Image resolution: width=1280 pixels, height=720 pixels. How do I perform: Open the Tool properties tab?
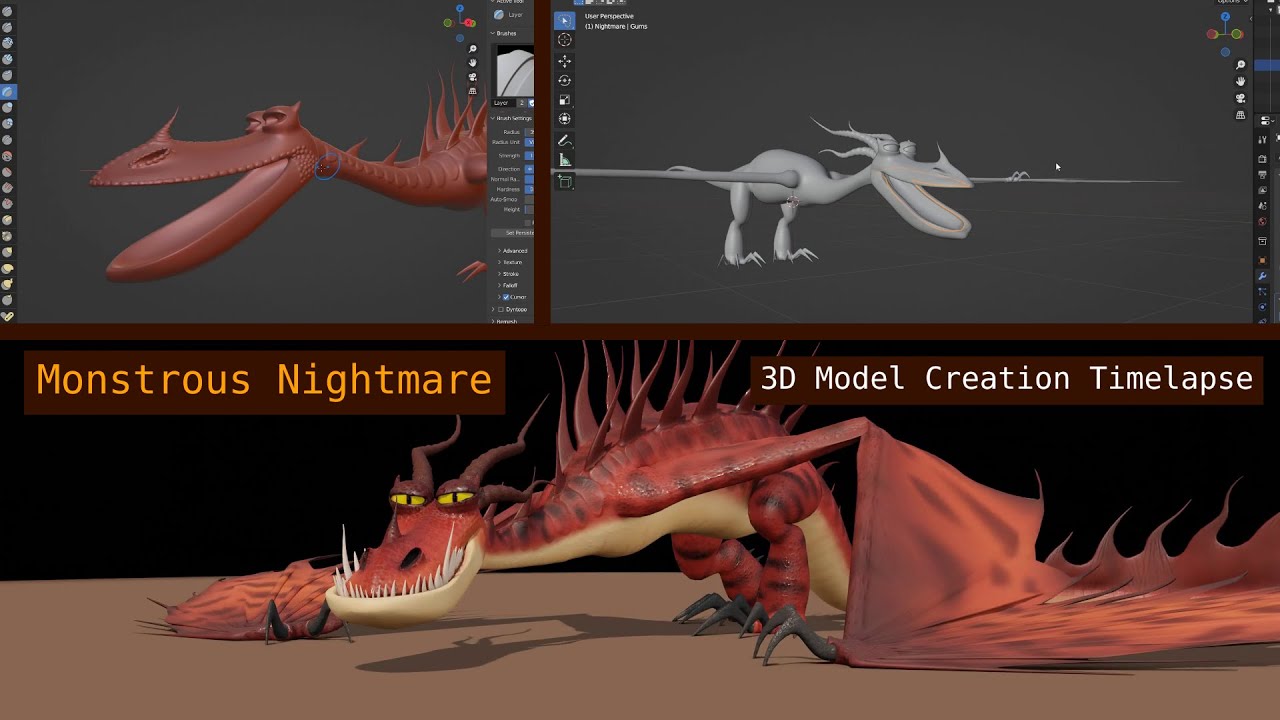point(1262,140)
